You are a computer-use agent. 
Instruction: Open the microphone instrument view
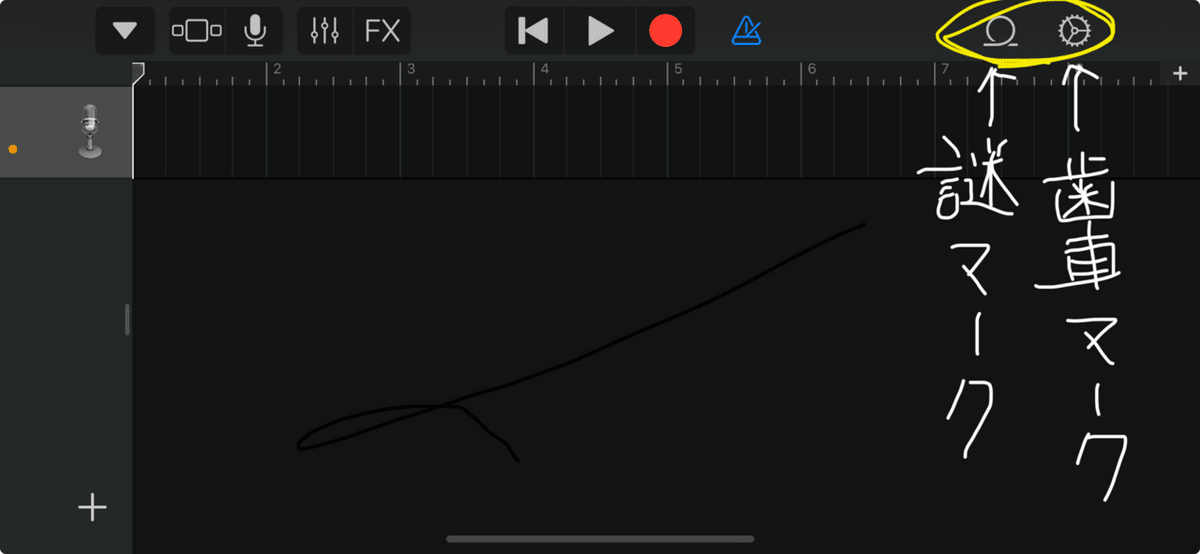255,31
